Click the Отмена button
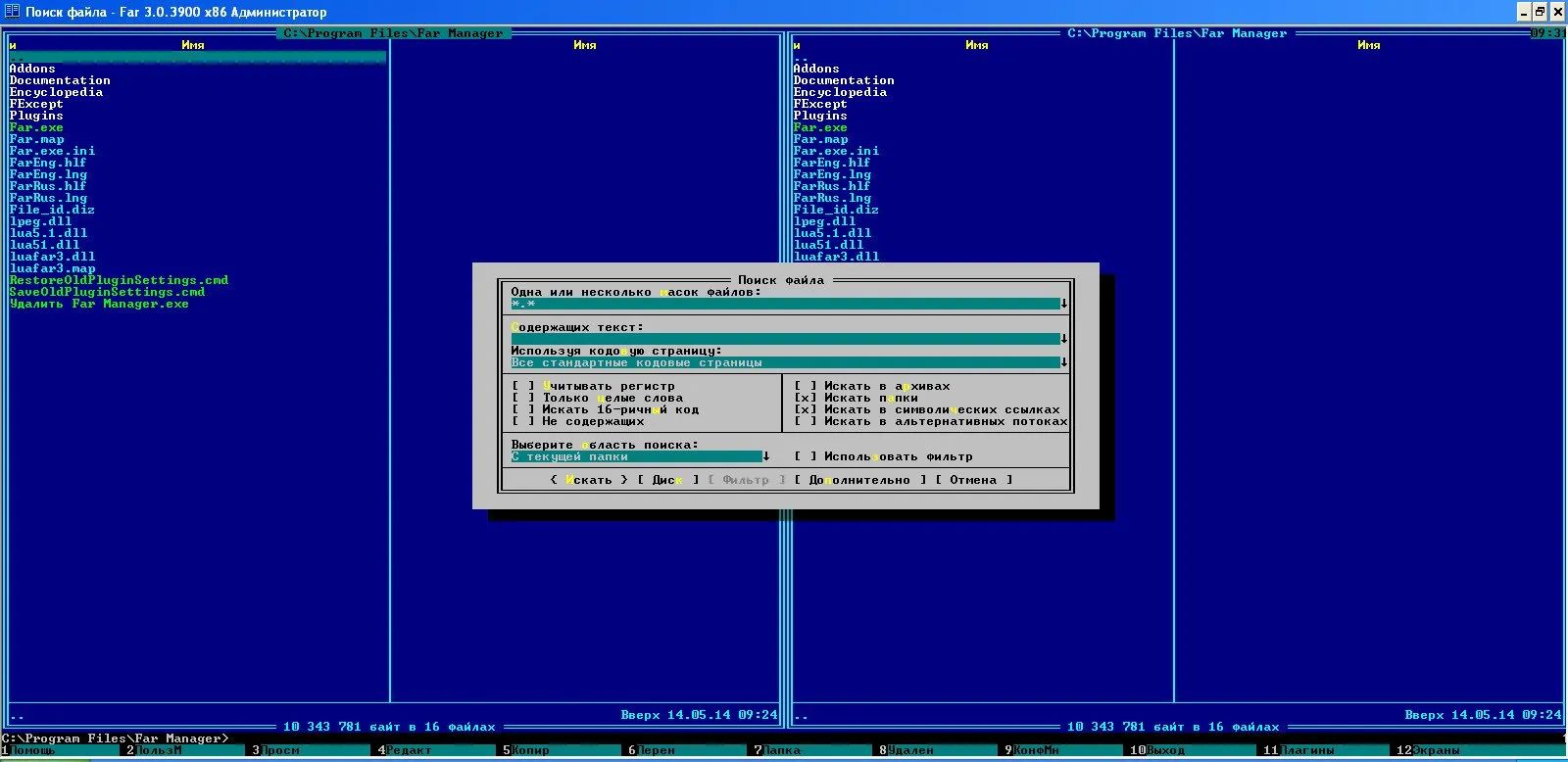 (973, 480)
